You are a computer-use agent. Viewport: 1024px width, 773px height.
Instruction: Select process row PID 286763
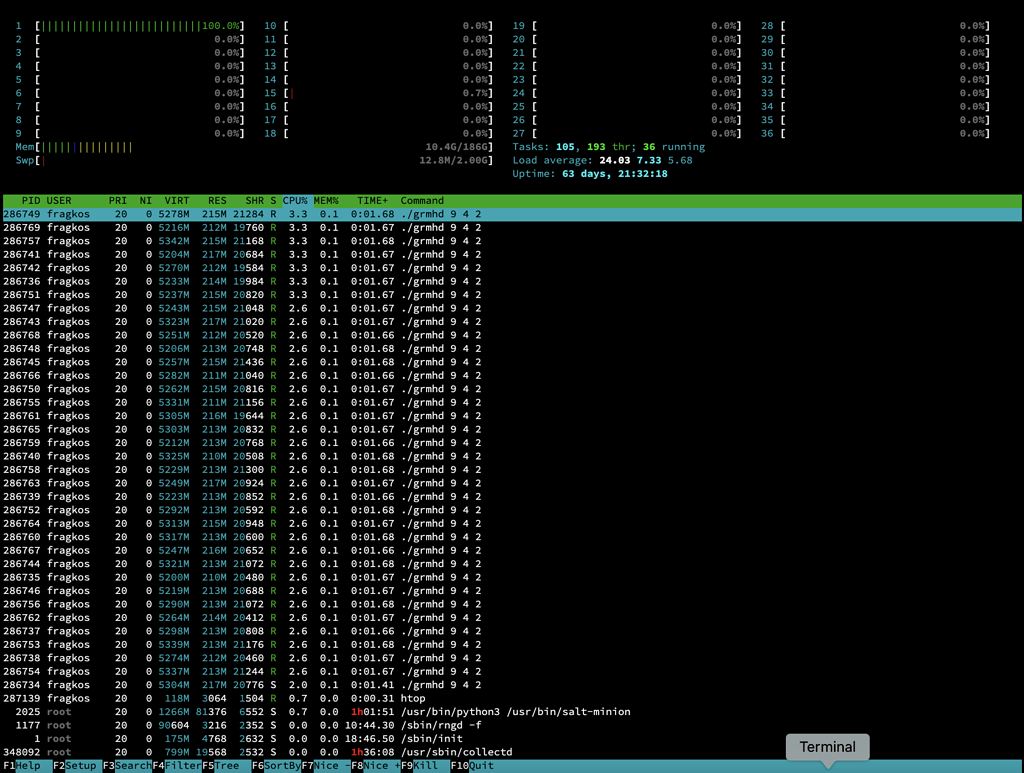[512, 483]
